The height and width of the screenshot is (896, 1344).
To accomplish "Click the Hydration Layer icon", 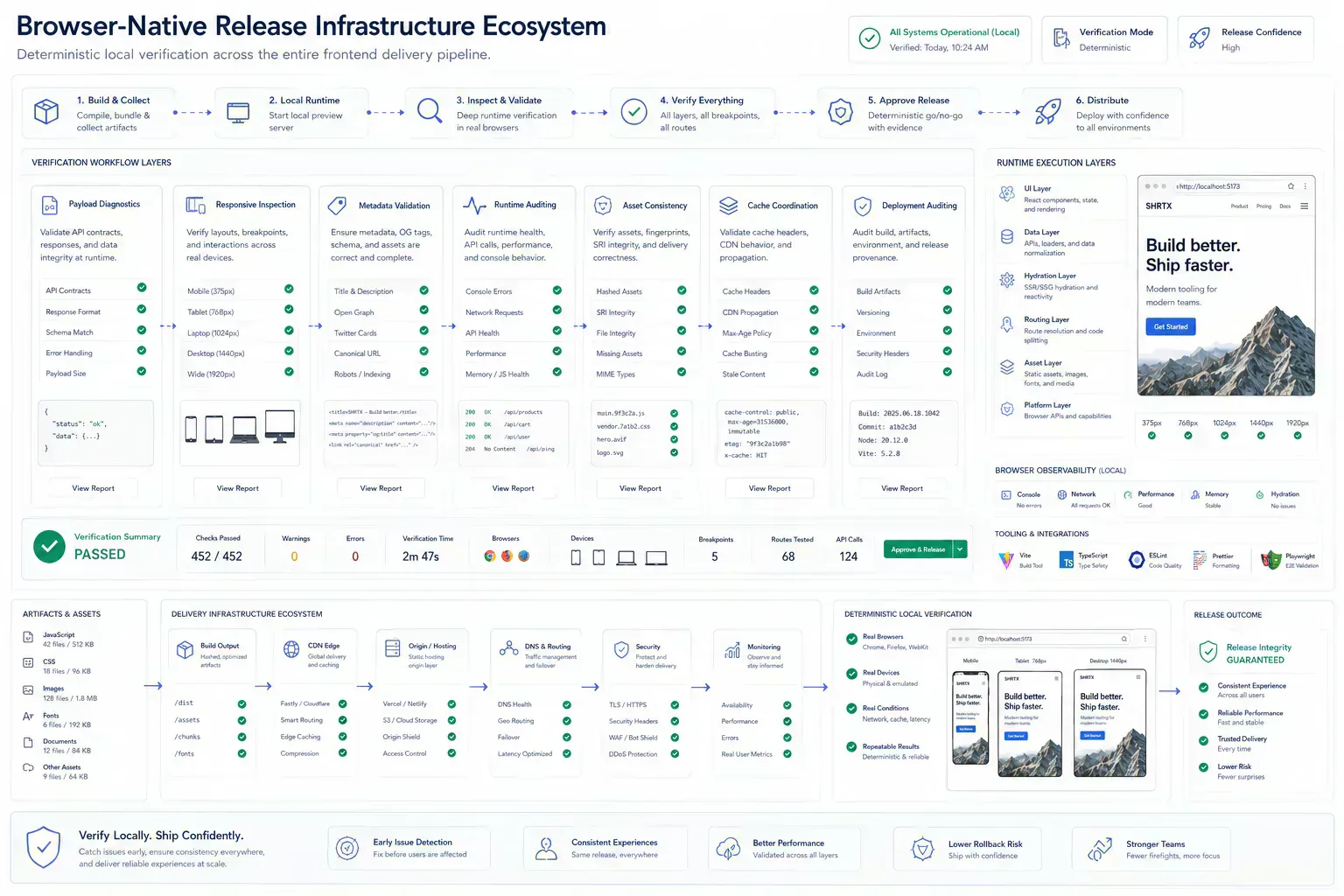I will 1007,280.
